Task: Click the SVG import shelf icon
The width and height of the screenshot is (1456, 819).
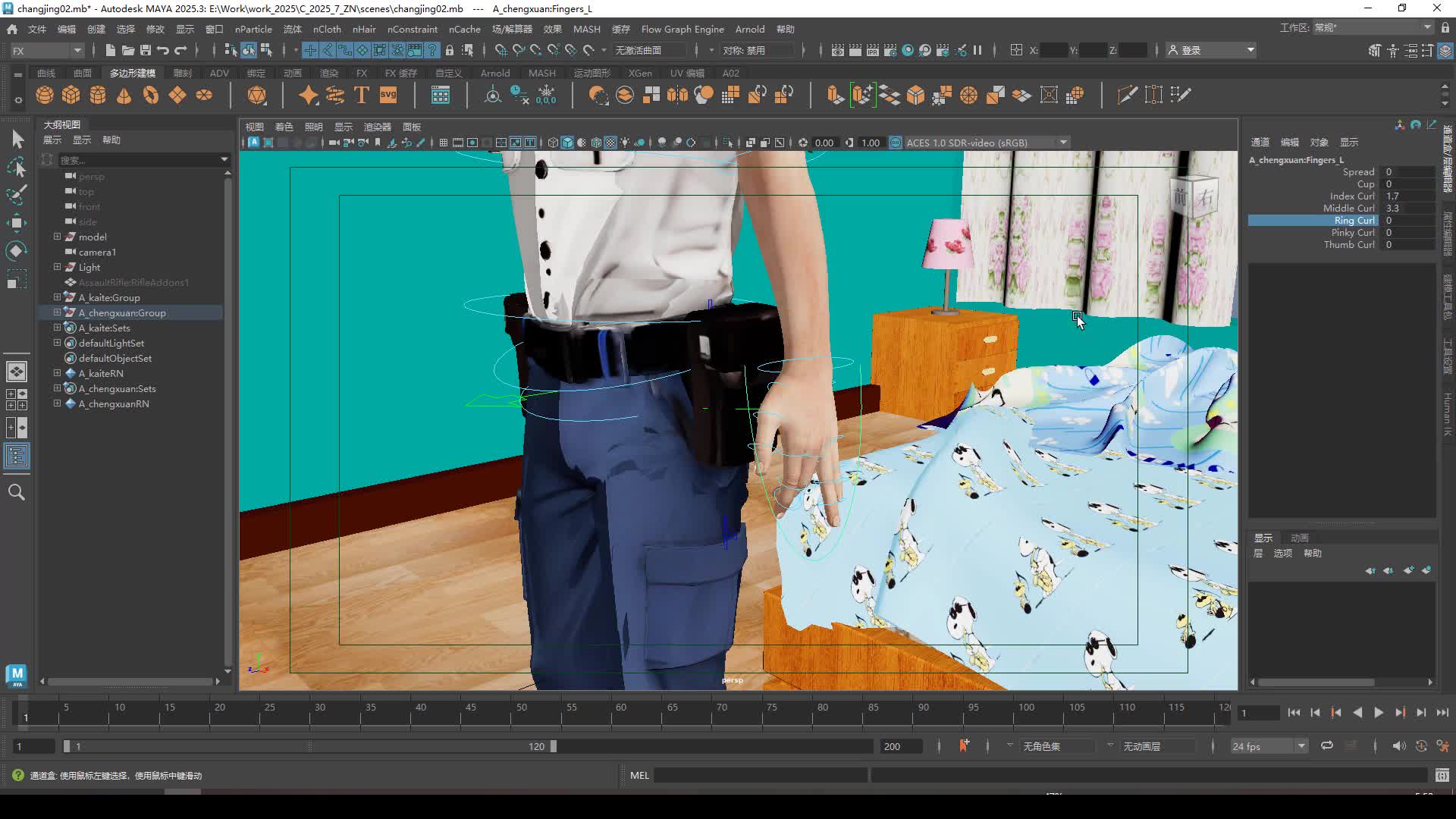Action: (388, 96)
